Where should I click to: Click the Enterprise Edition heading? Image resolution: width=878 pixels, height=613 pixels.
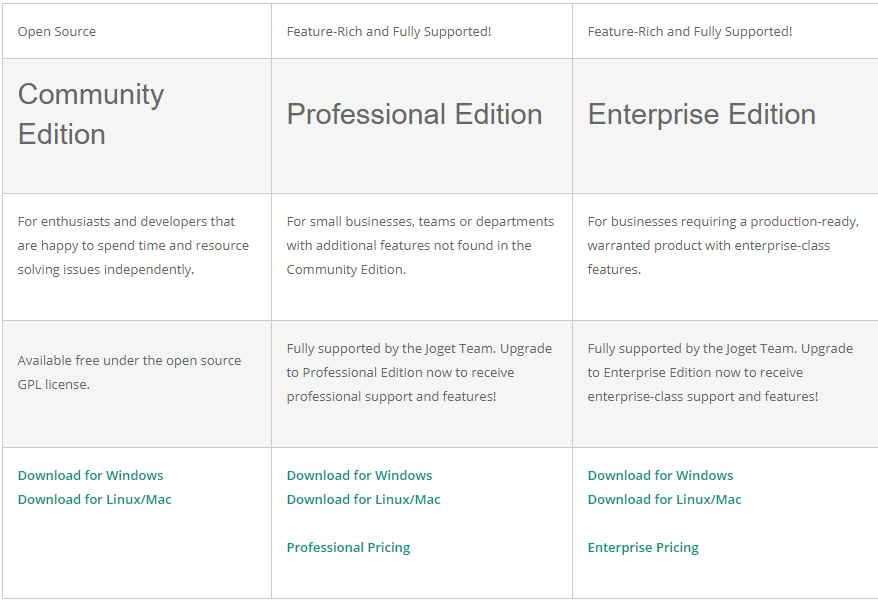point(701,114)
